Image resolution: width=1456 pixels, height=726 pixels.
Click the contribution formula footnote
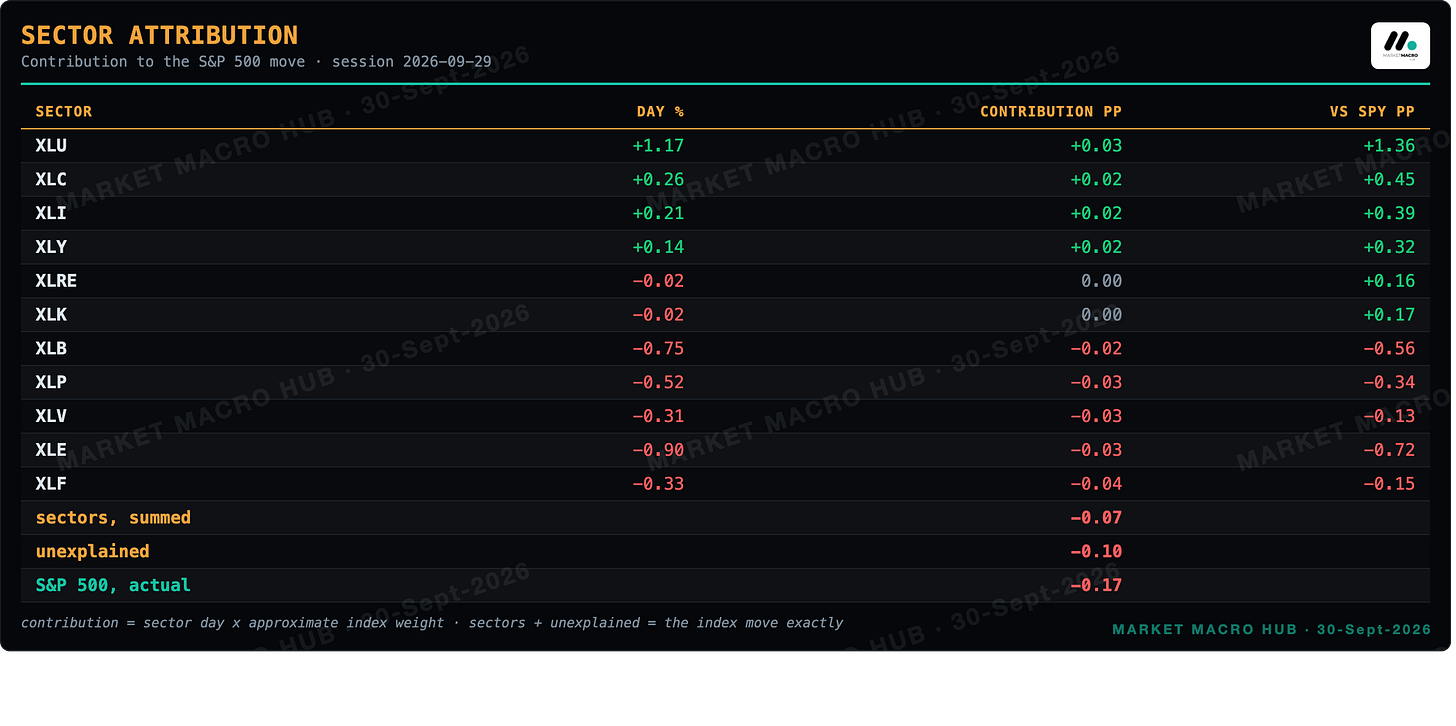click(x=432, y=623)
